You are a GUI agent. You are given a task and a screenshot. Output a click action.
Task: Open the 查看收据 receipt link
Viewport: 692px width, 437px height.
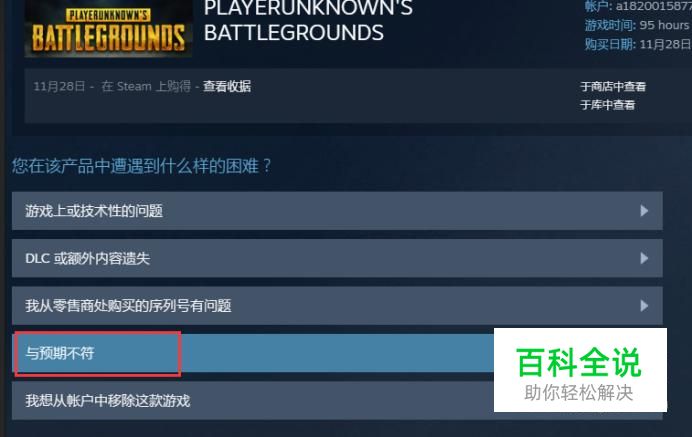[227, 86]
